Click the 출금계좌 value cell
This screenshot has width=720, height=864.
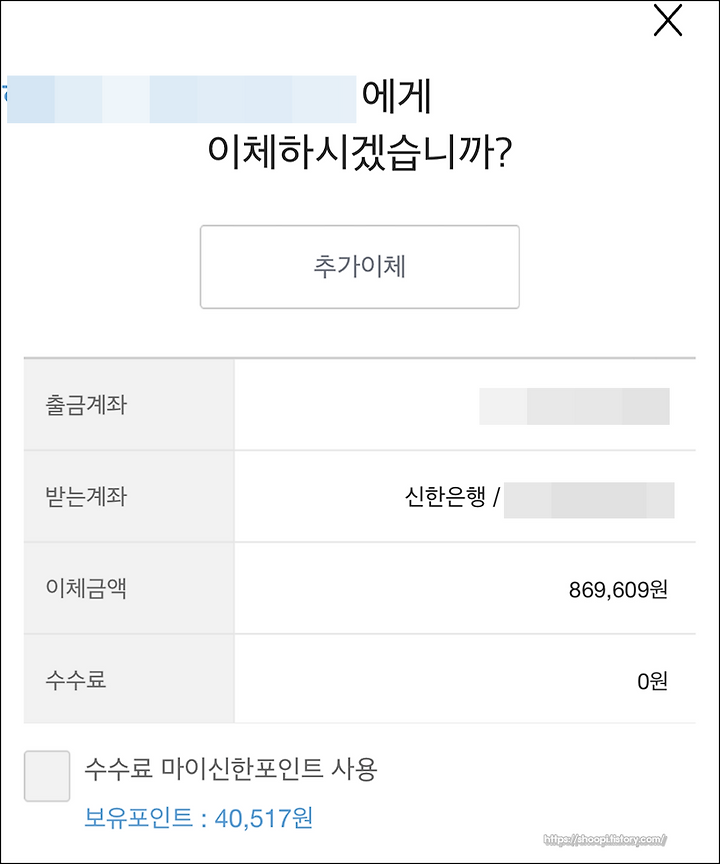pyautogui.click(x=465, y=405)
